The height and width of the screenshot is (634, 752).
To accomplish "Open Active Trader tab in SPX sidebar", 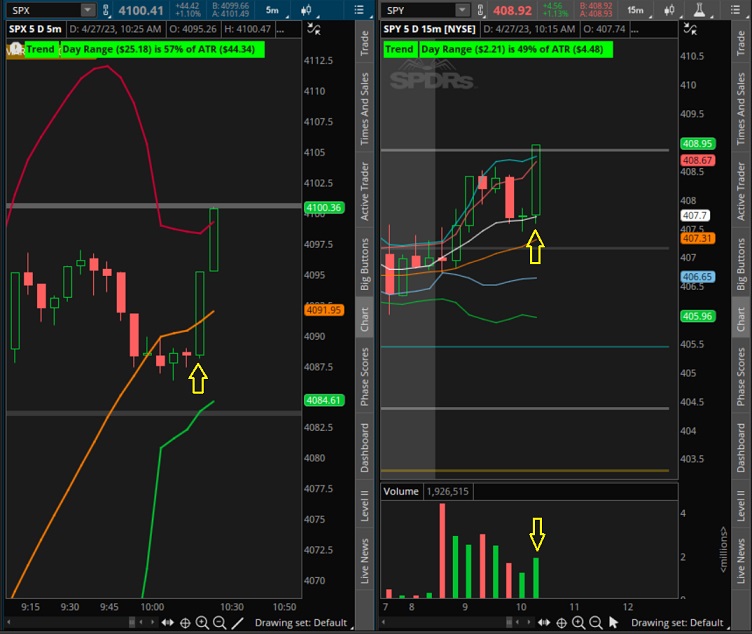I will [364, 191].
